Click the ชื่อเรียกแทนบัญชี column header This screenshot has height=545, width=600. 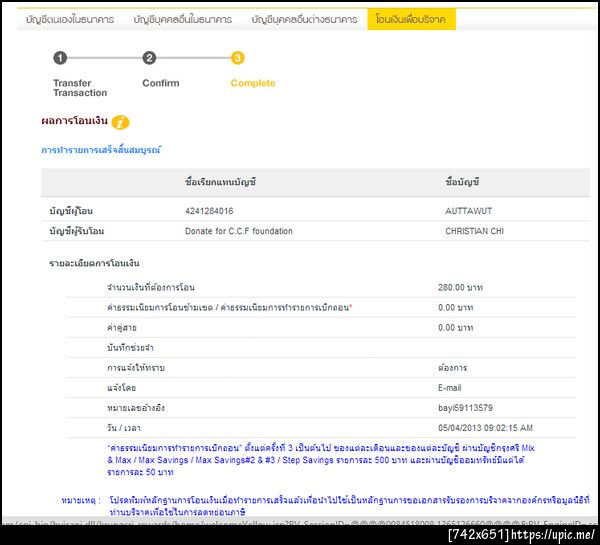coord(220,182)
